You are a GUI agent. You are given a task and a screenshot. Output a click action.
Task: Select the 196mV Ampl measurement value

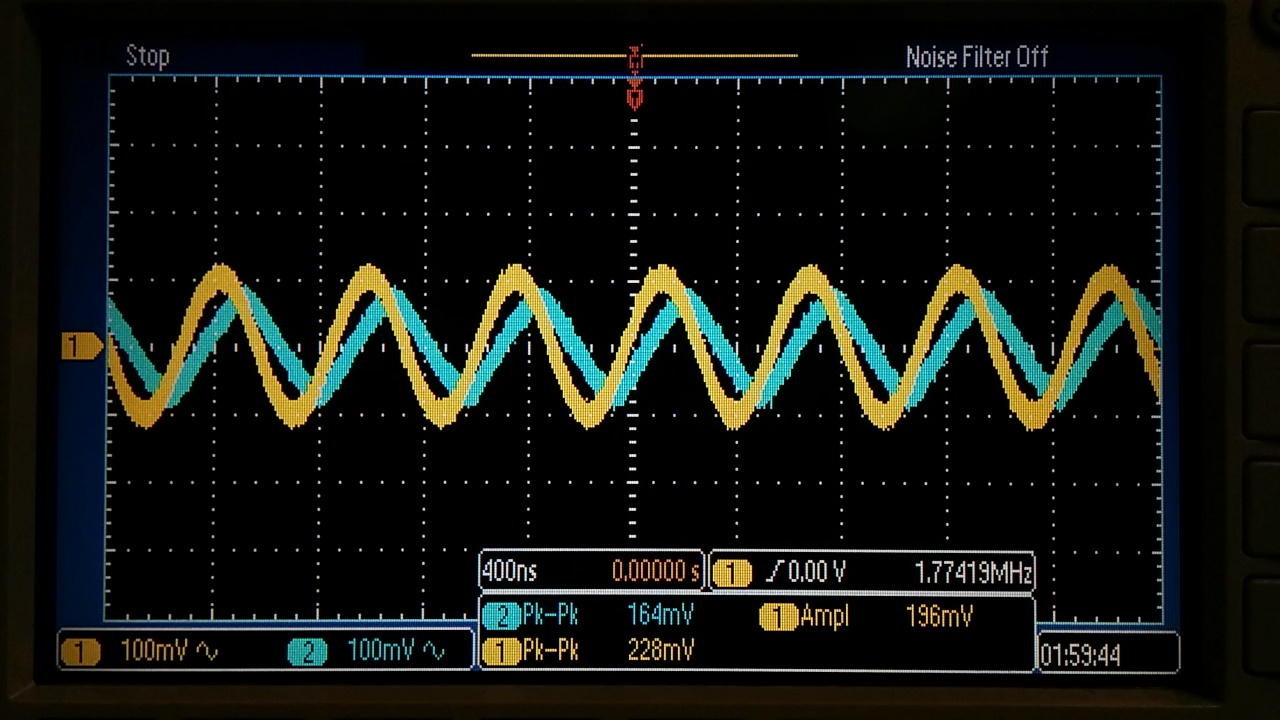point(939,616)
